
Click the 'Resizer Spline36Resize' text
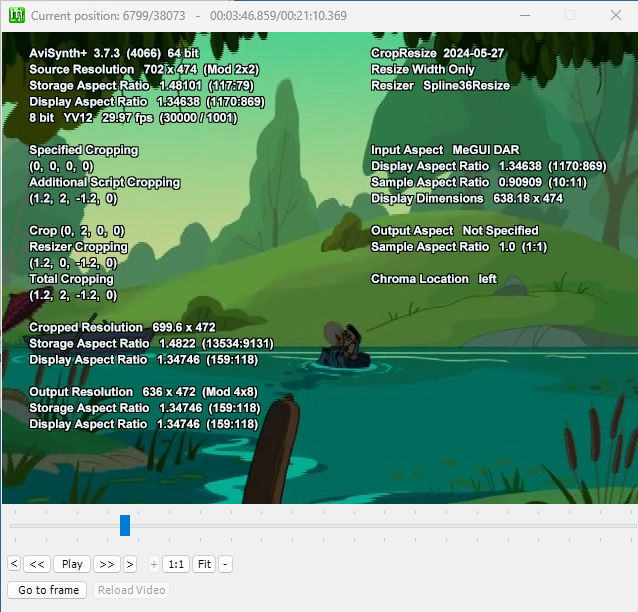440,85
